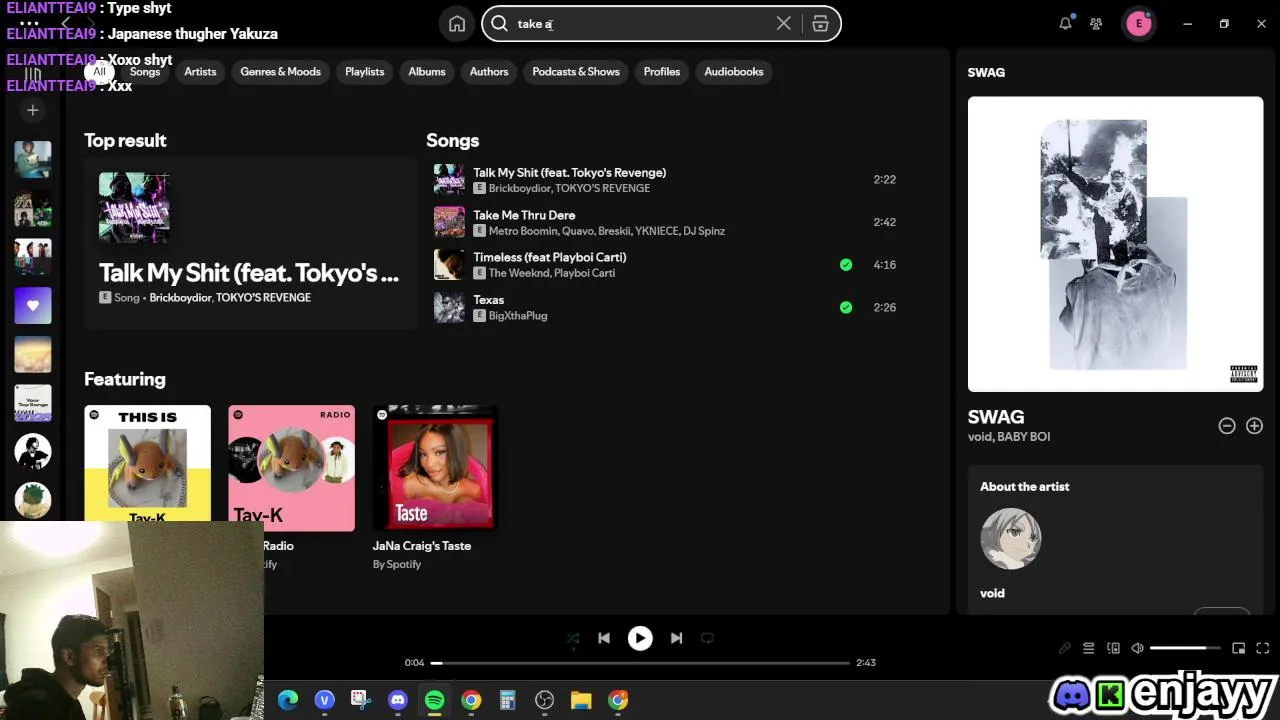Image resolution: width=1280 pixels, height=720 pixels.
Task: Open the Tay-K Radio card
Action: click(x=291, y=490)
